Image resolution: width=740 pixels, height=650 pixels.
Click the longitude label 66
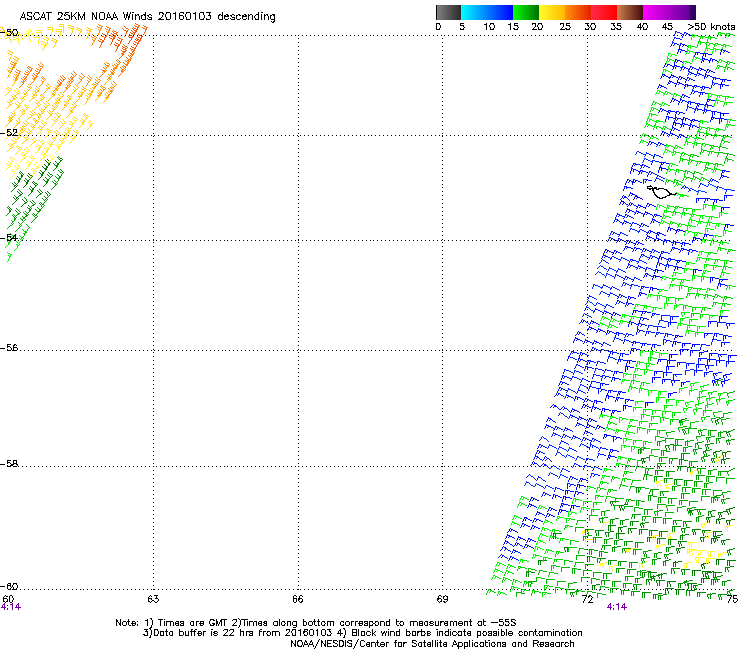(298, 599)
